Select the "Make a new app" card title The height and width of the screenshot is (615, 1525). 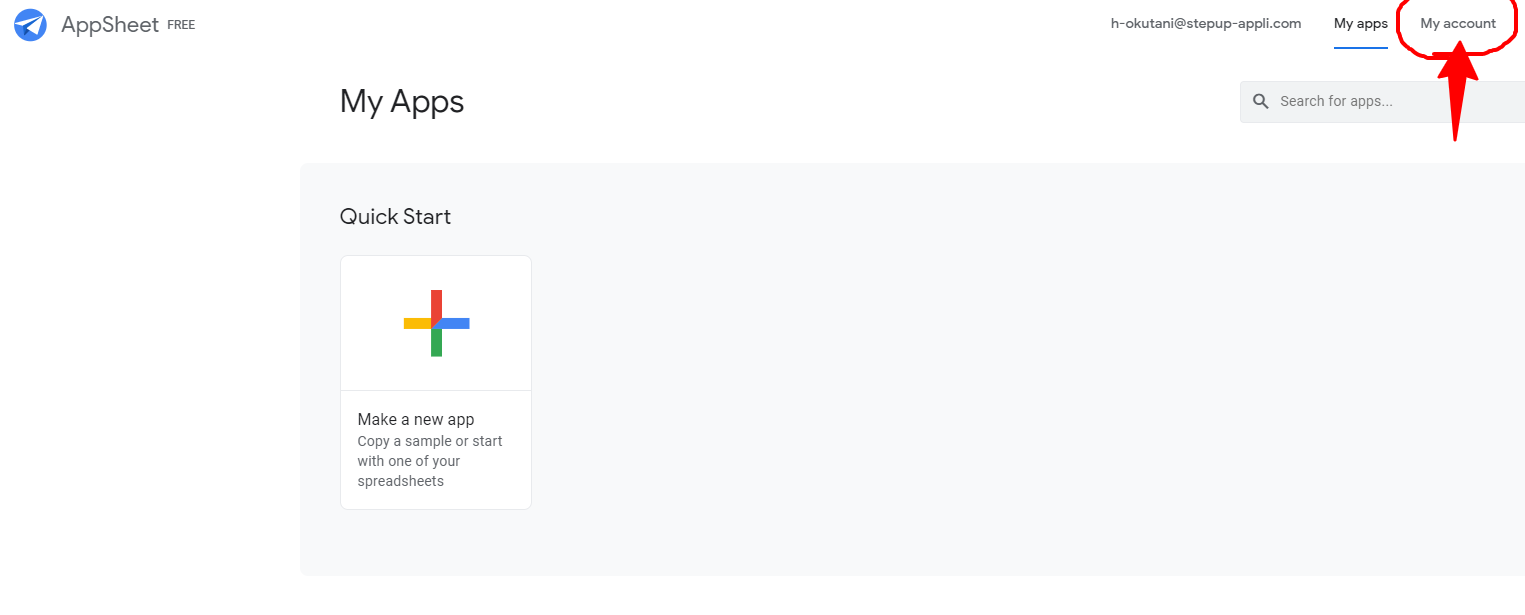416,420
